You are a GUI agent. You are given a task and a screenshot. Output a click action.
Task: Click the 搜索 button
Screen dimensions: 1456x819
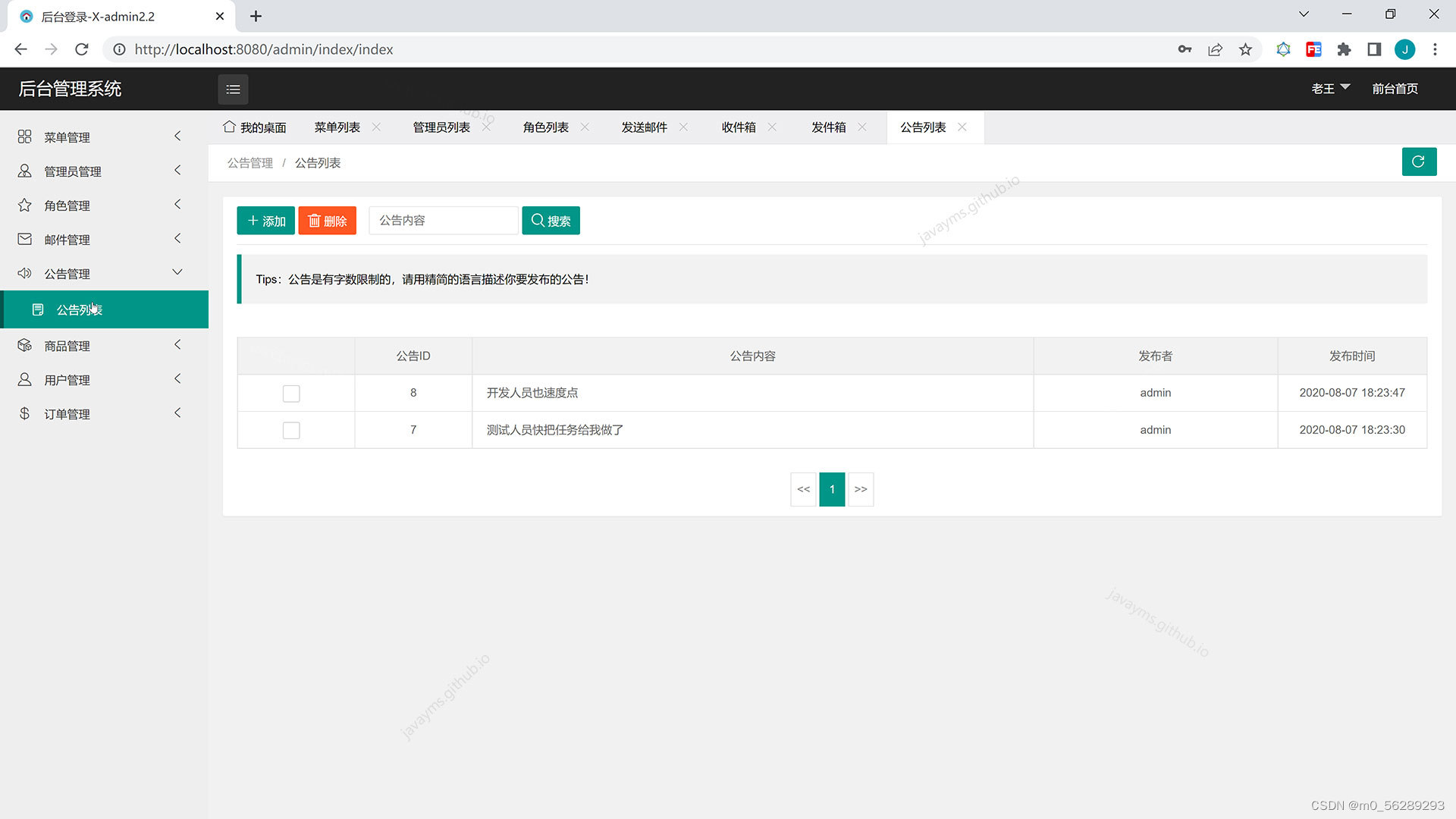[x=551, y=221]
